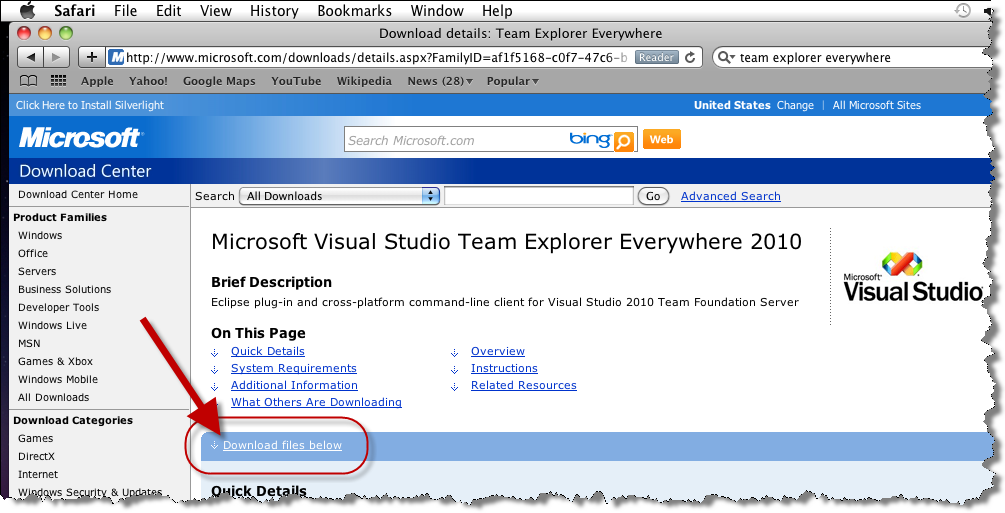1005x513 pixels.
Task: Expand the All Downloads dropdown
Action: [339, 196]
